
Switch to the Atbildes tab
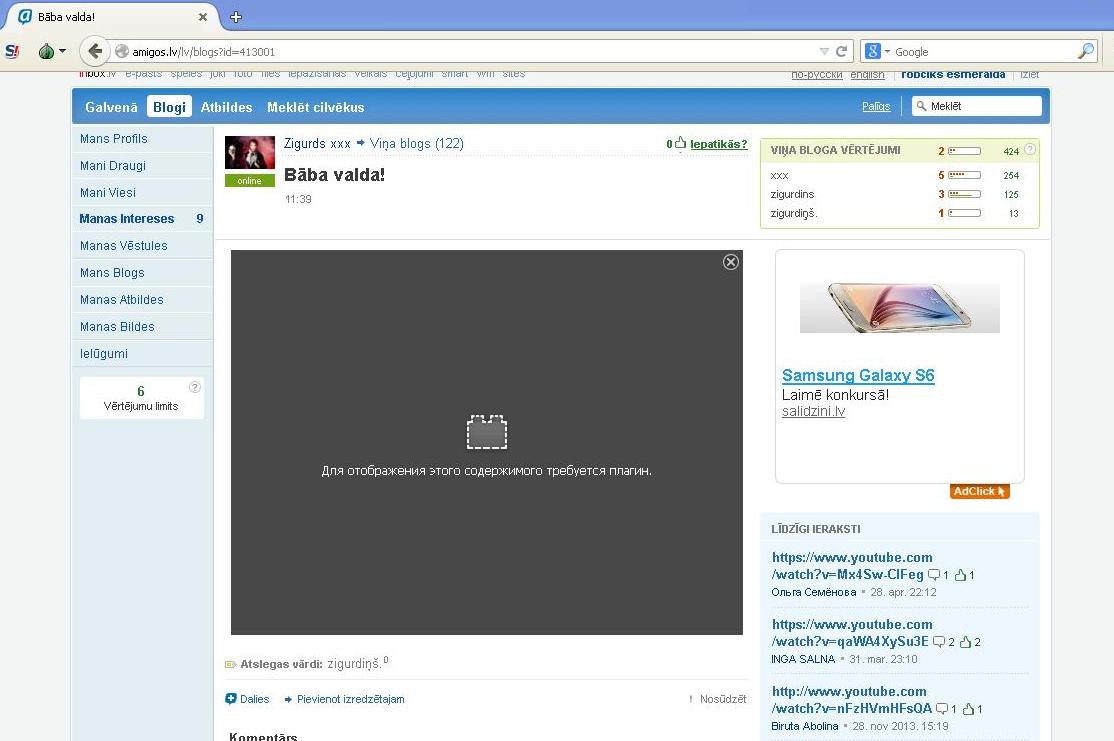[226, 107]
